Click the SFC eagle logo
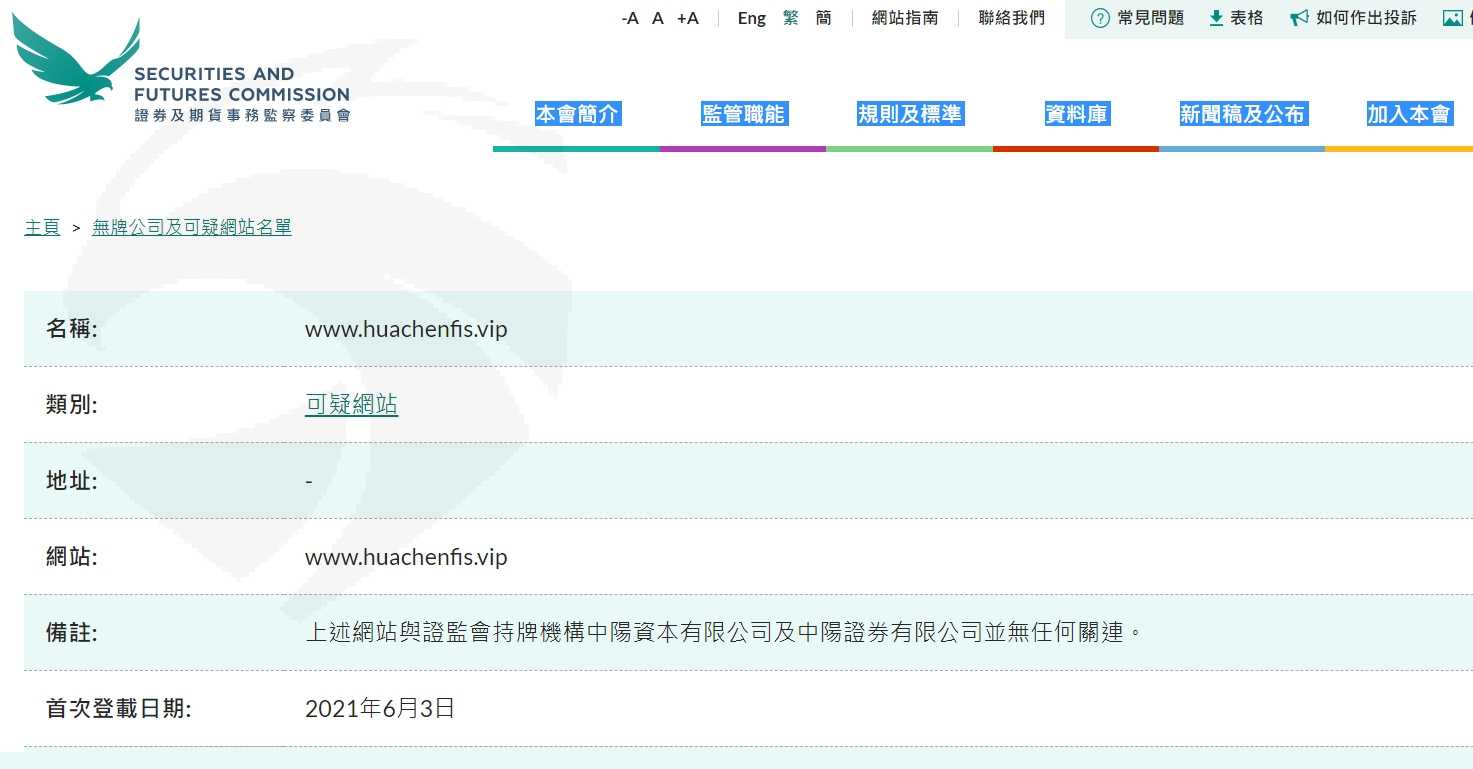The image size is (1473, 769). 76,62
